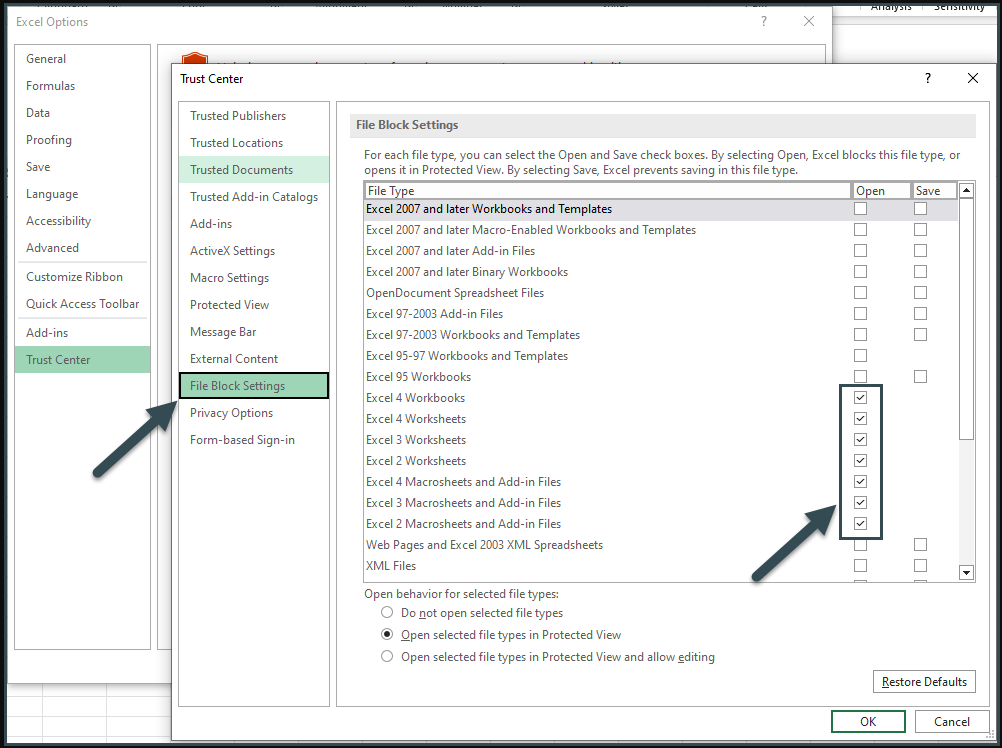This screenshot has height=748, width=1002.
Task: Check Save checkbox for XML Files
Action: tap(919, 565)
